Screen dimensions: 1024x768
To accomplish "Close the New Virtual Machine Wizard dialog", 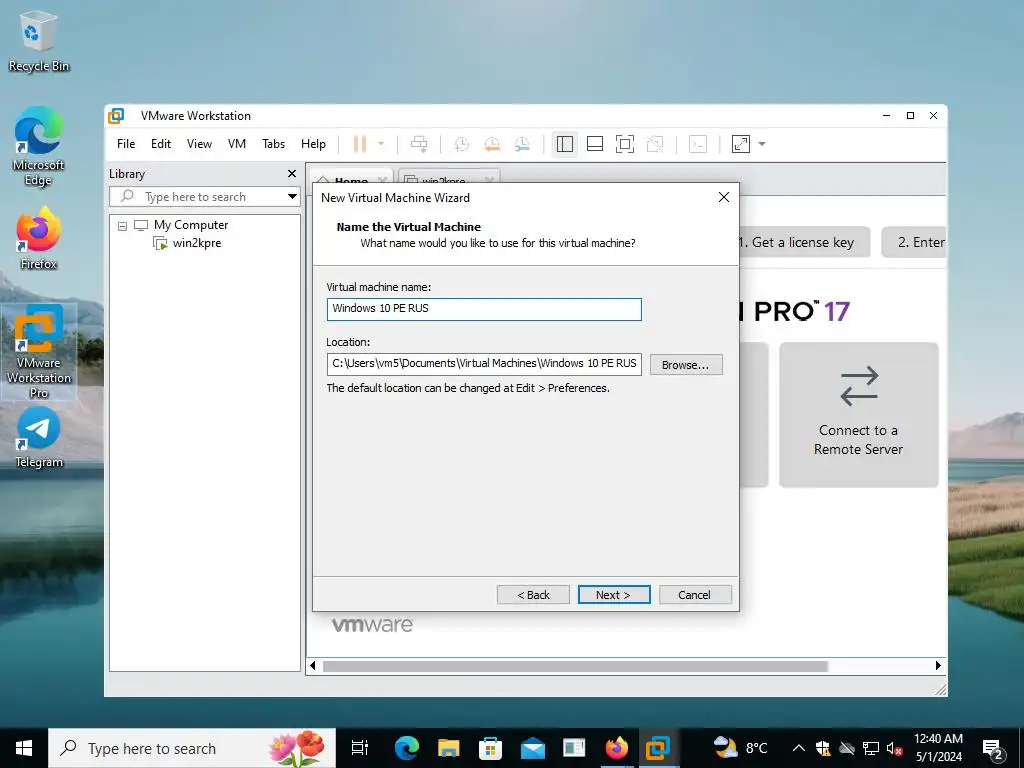I will point(724,197).
